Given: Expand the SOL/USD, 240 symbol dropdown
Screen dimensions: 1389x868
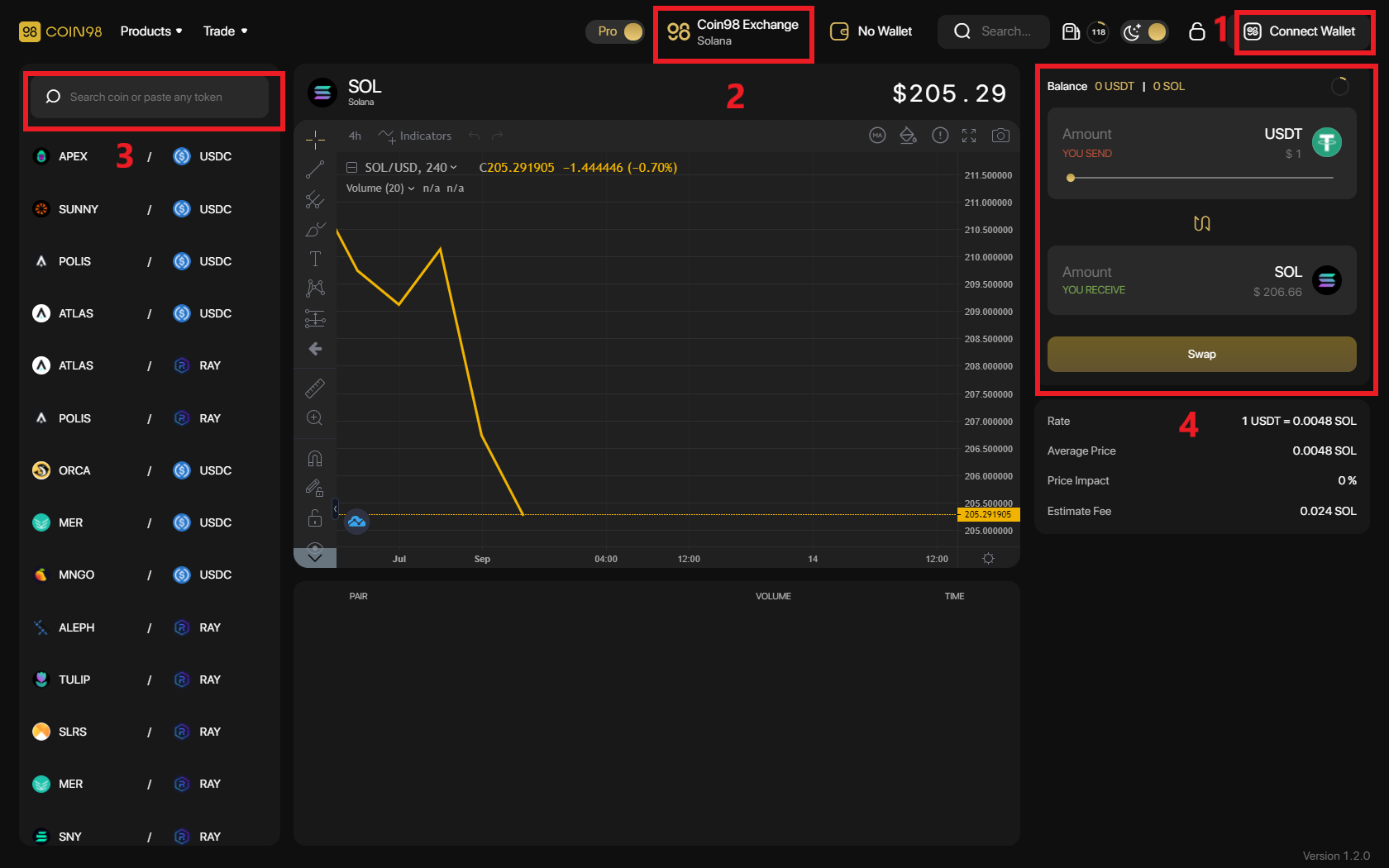Looking at the screenshot, I should [411, 168].
